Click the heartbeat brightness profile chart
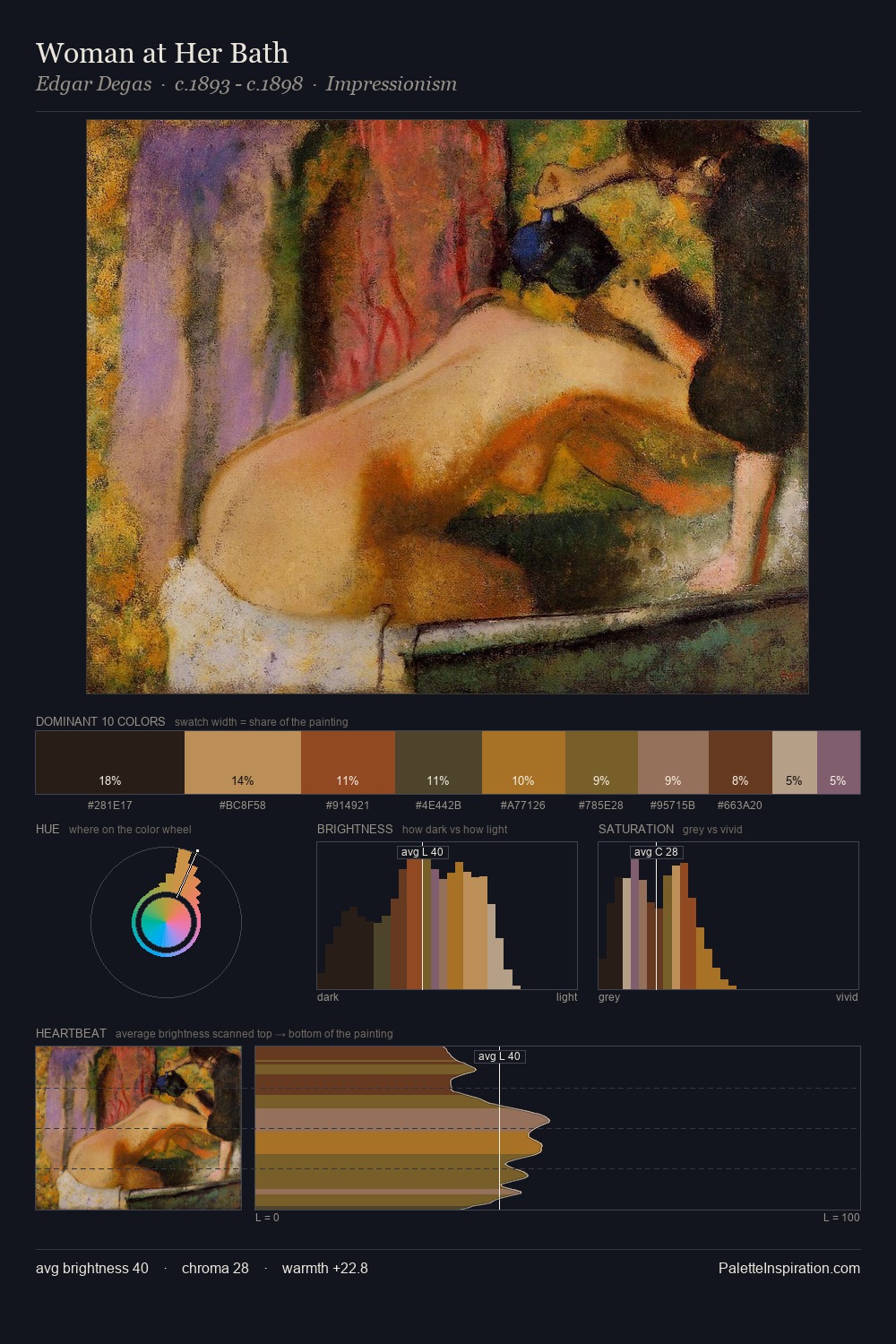Screen dimensions: 896x1344 pos(557,1128)
